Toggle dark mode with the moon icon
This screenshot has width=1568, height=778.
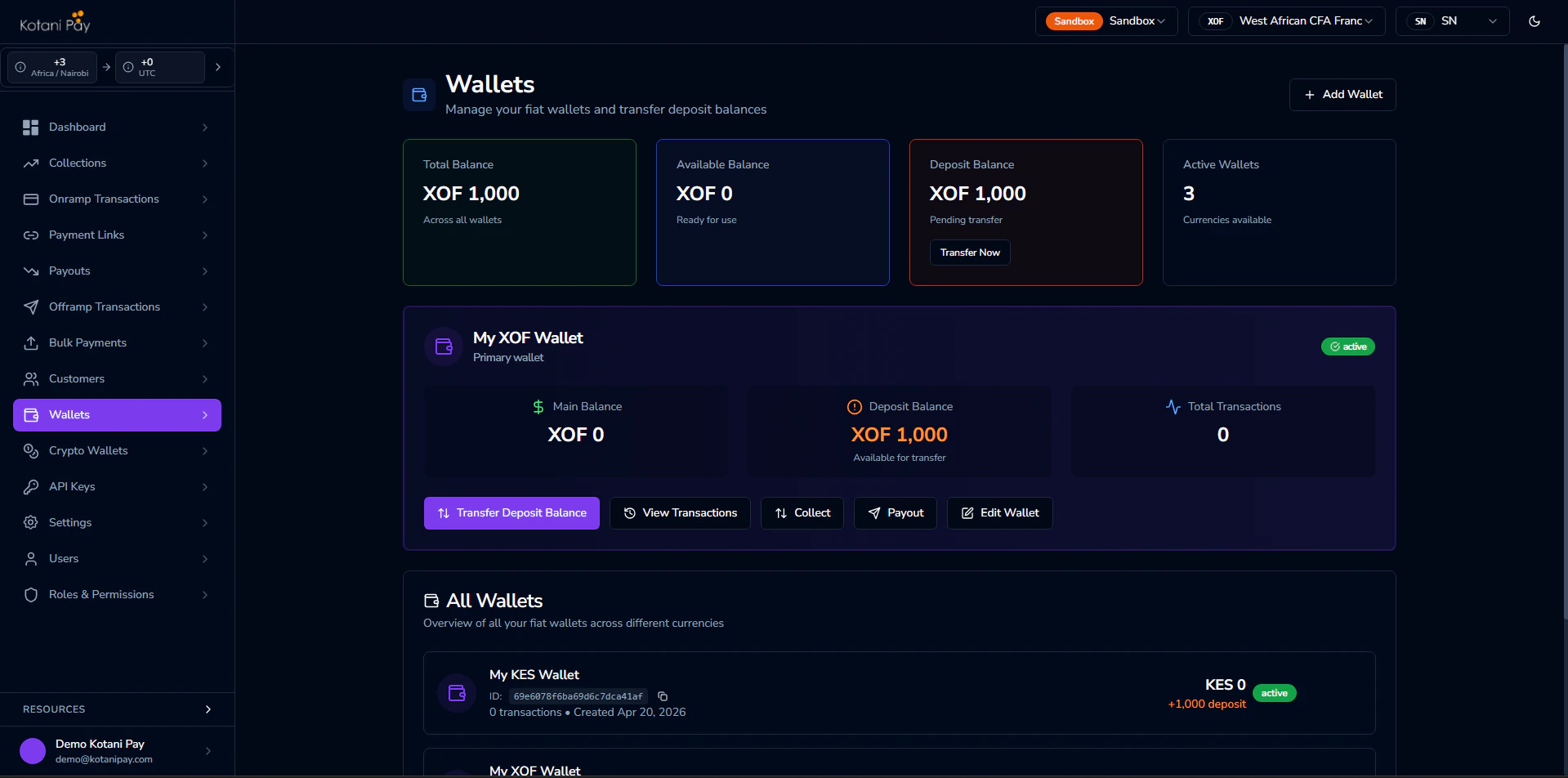pyautogui.click(x=1534, y=21)
